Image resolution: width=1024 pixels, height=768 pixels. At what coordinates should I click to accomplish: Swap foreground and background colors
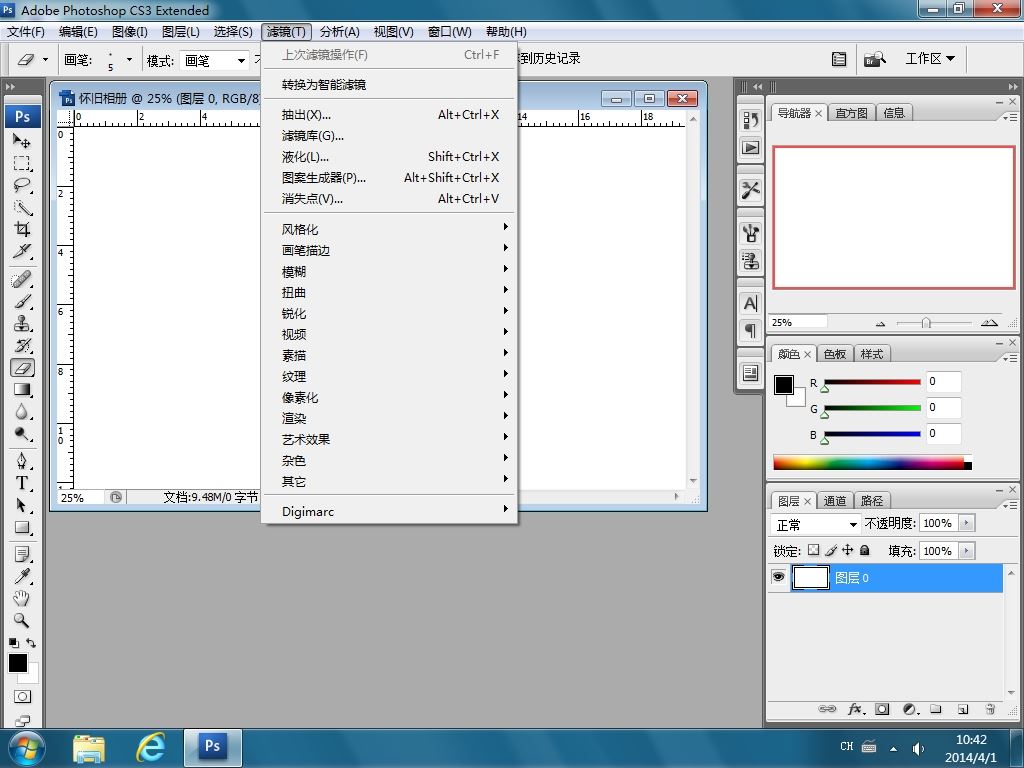pos(31,643)
